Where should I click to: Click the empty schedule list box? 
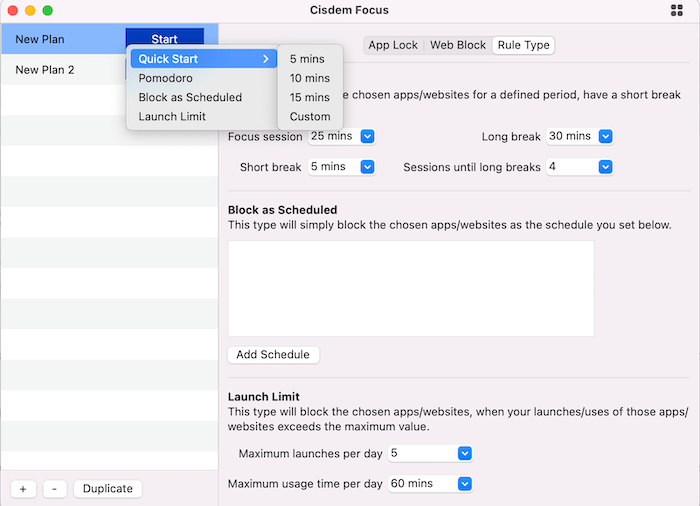point(411,289)
